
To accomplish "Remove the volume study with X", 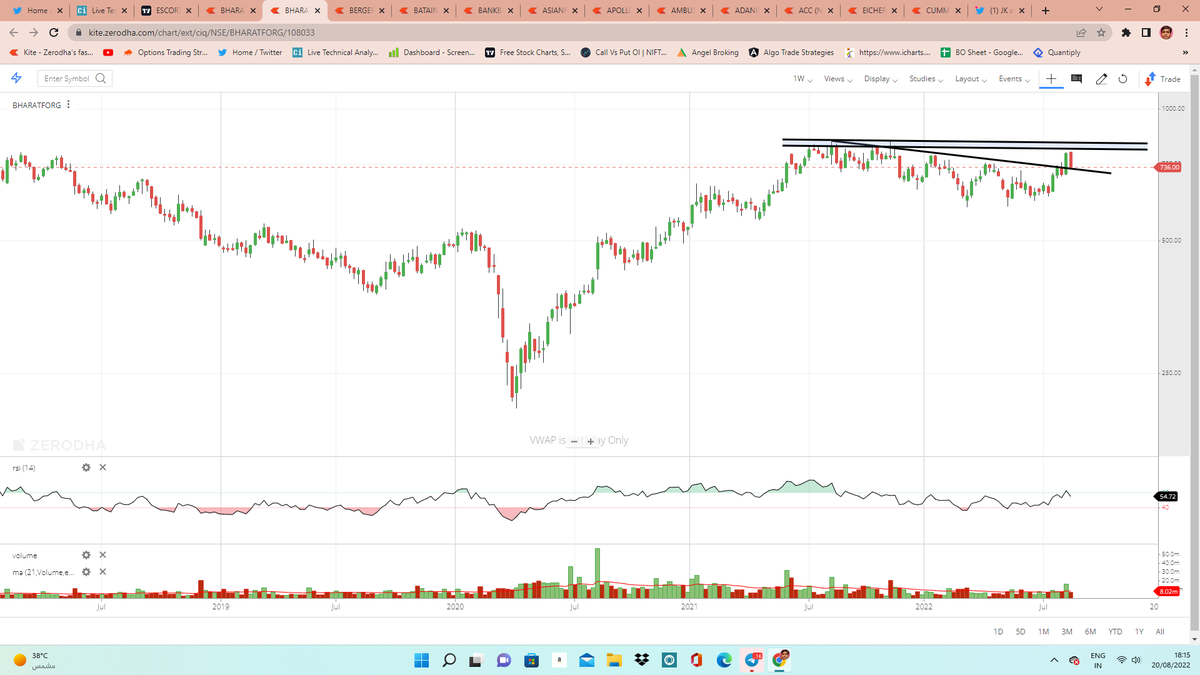I will tap(103, 555).
